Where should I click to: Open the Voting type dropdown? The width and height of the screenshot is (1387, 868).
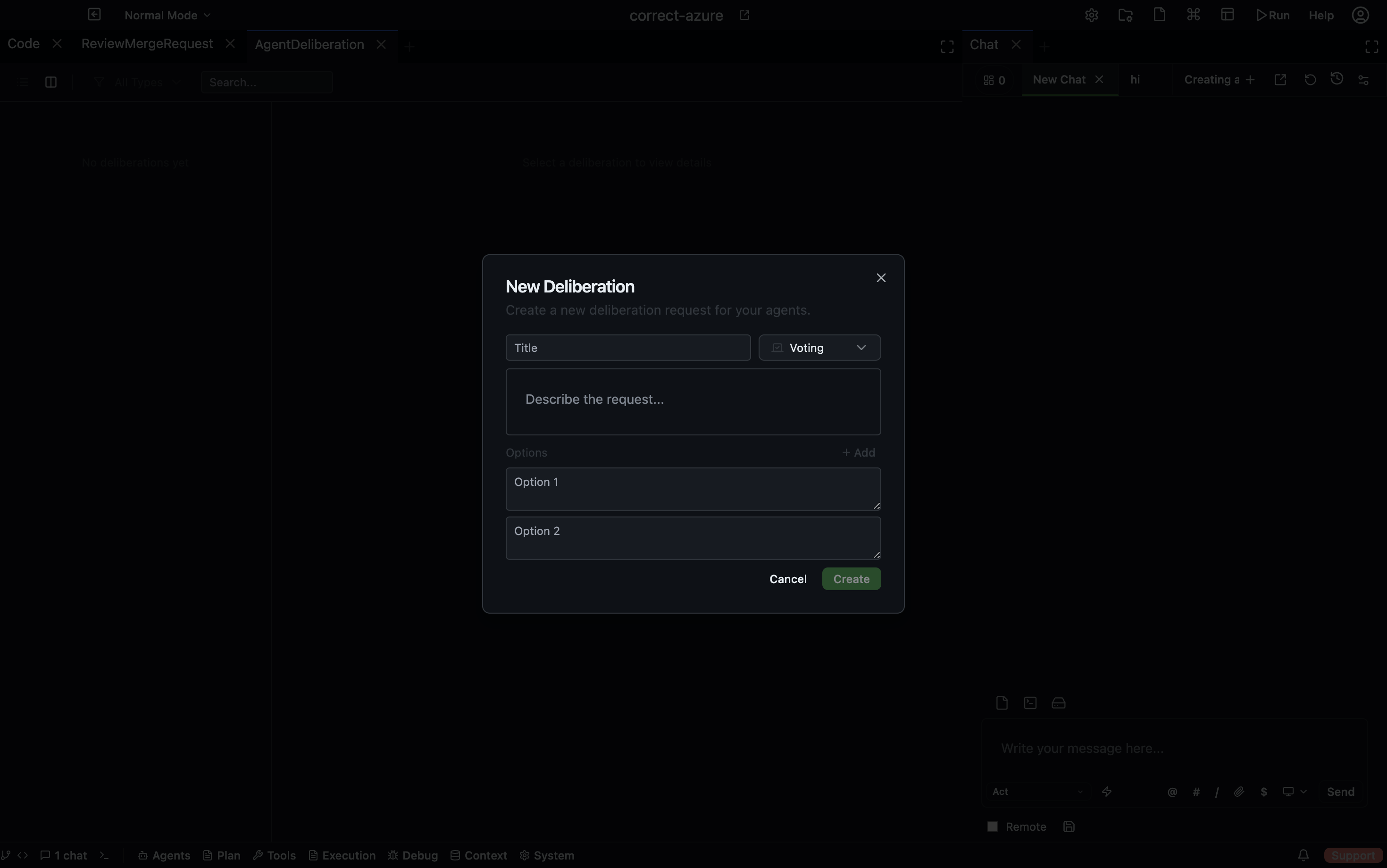point(819,348)
